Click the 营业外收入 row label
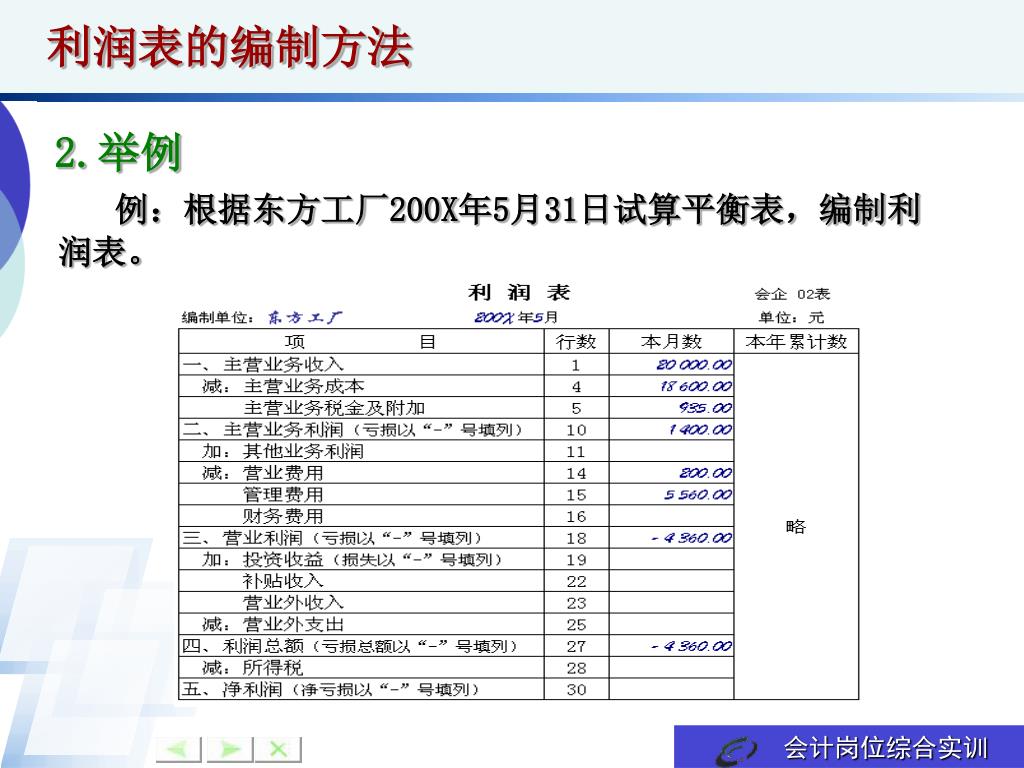1024x768 pixels. point(293,602)
